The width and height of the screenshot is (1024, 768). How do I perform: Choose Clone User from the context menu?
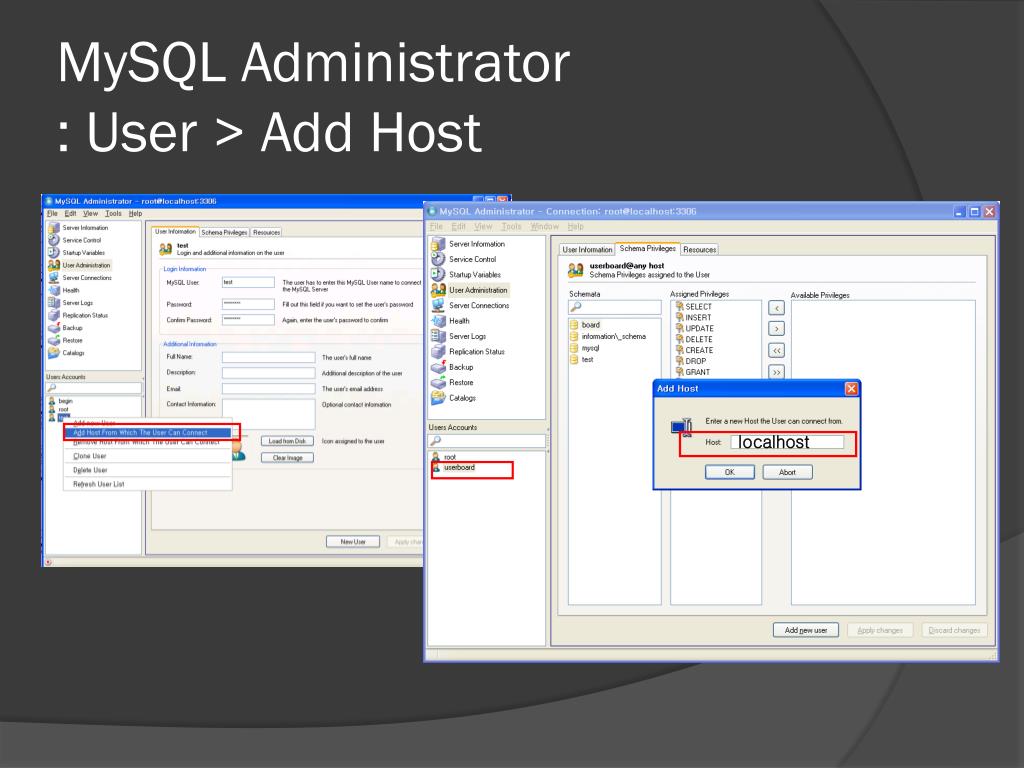click(90, 456)
